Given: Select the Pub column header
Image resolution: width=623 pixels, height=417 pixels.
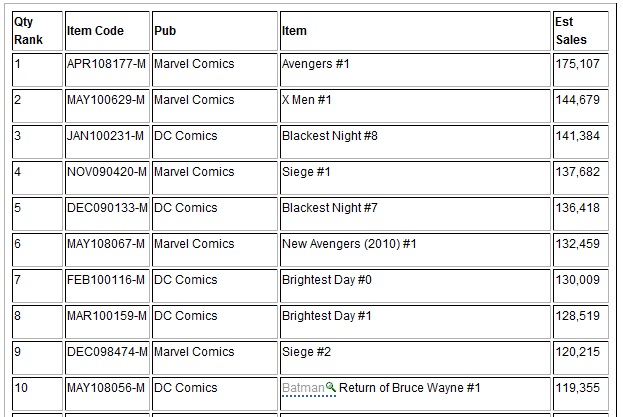Looking at the screenshot, I should 215,31.
